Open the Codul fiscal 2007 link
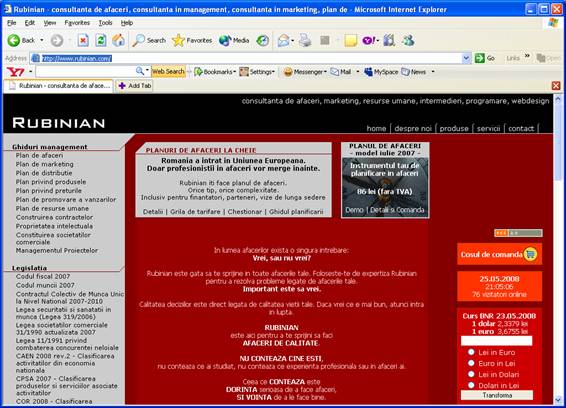Image resolution: width=566 pixels, height=408 pixels. pos(43,277)
